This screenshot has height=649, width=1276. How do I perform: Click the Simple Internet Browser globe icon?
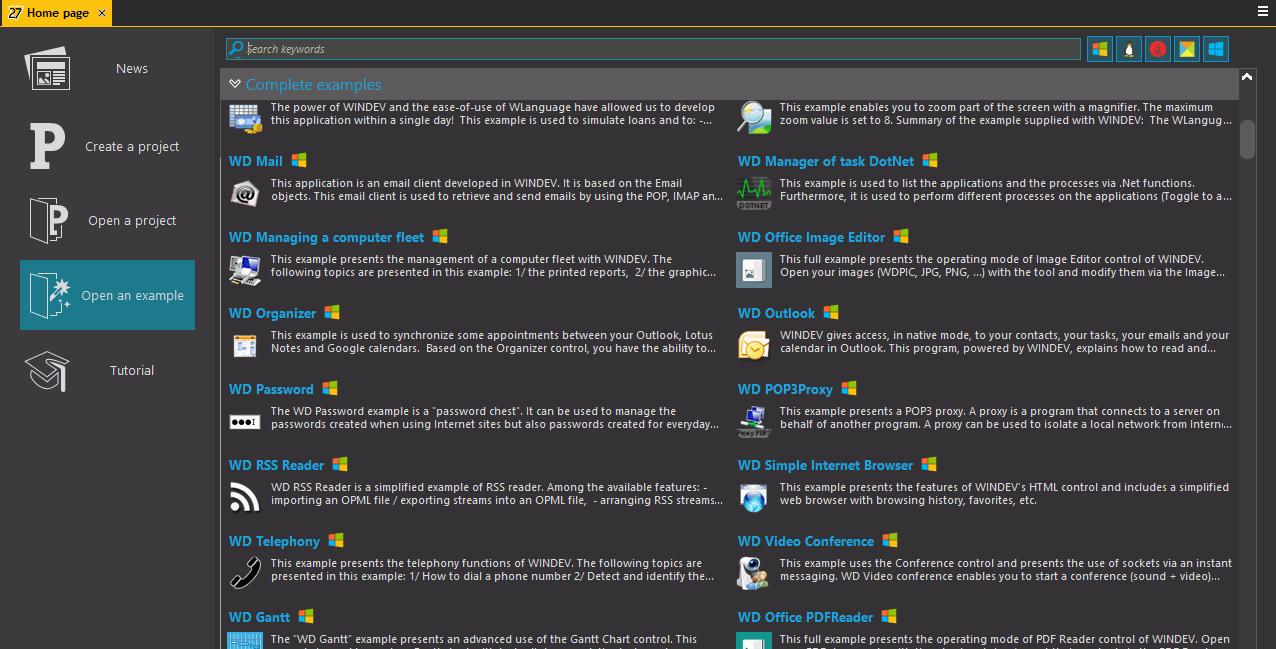[754, 497]
